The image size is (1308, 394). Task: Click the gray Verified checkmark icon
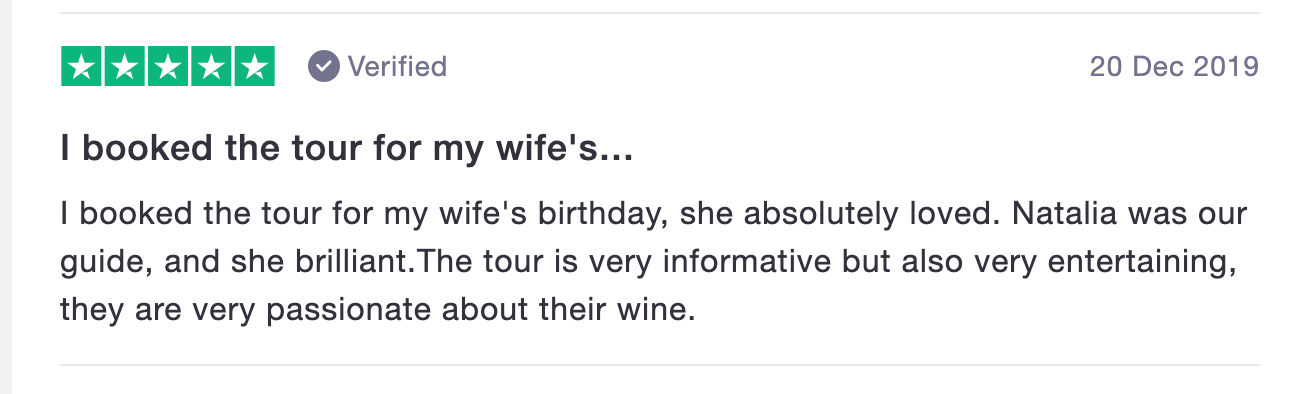click(323, 67)
